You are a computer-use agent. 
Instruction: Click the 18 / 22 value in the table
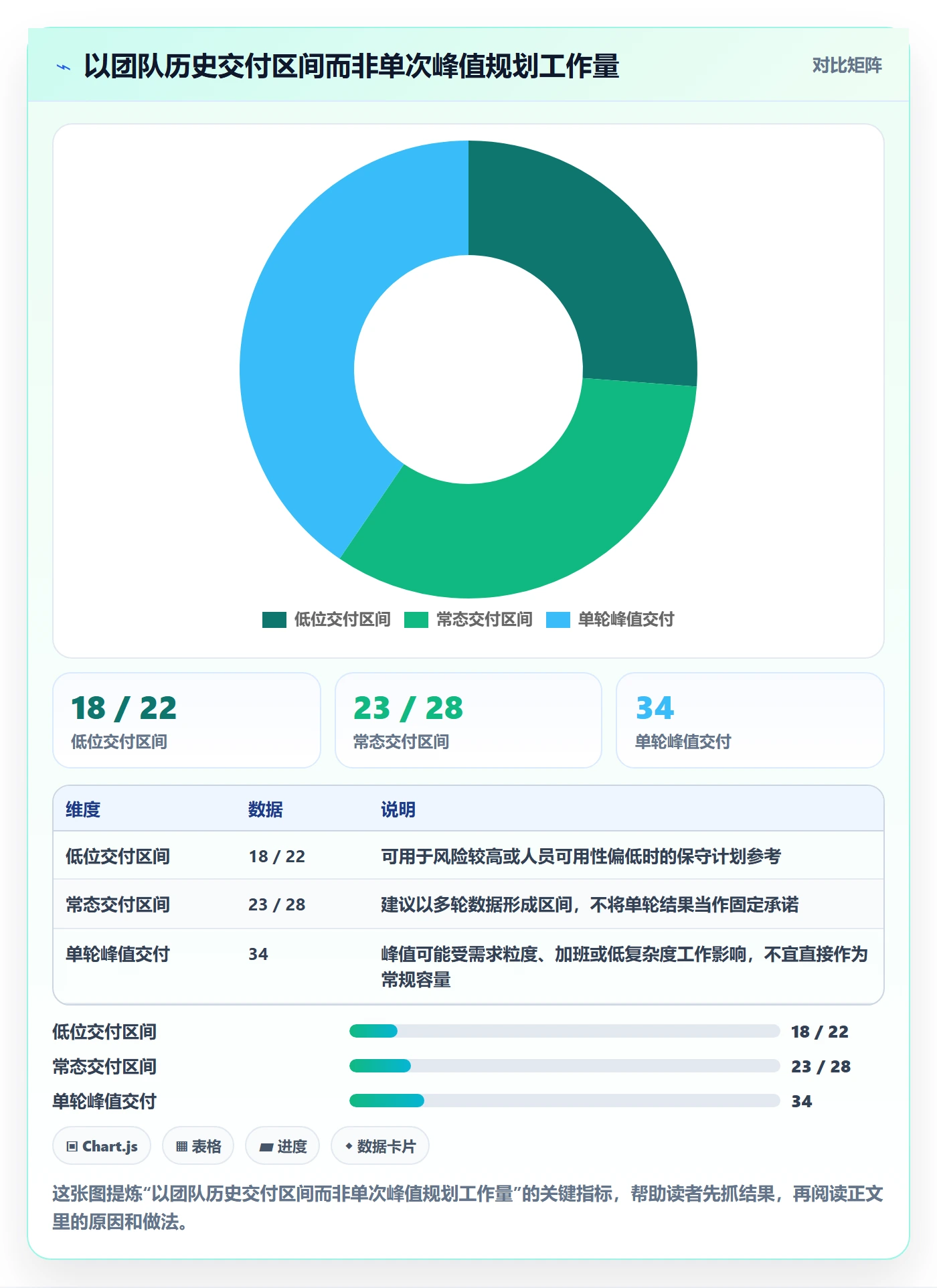point(277,856)
